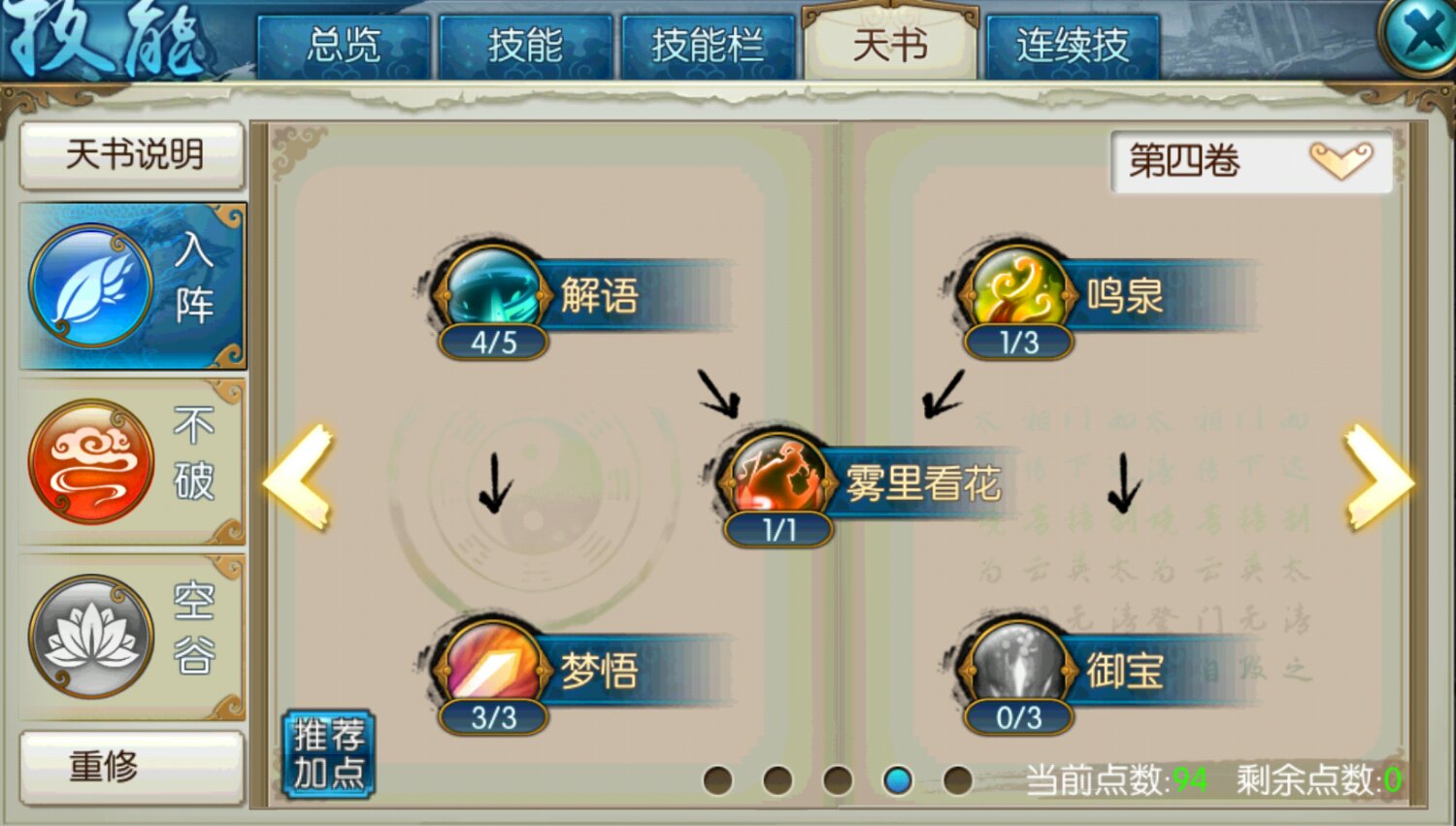Go to the second page dot

pos(778,779)
